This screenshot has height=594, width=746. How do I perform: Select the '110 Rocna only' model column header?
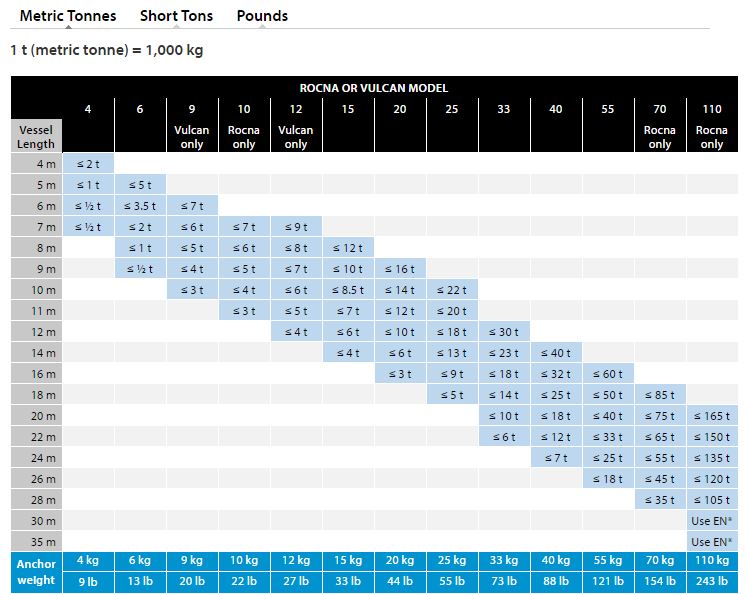tap(712, 126)
